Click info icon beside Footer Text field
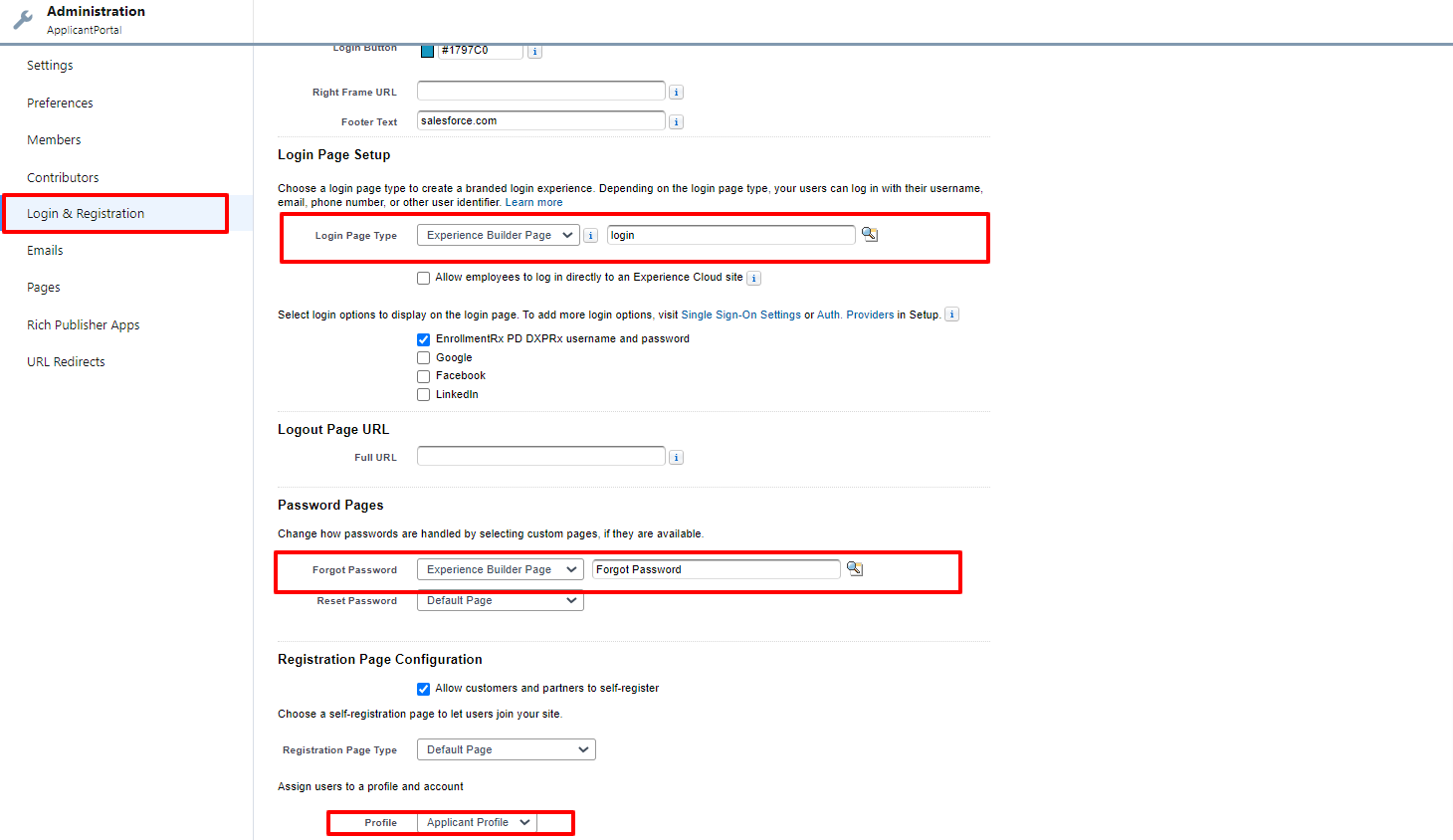Image resolution: width=1453 pixels, height=840 pixels. [x=676, y=122]
